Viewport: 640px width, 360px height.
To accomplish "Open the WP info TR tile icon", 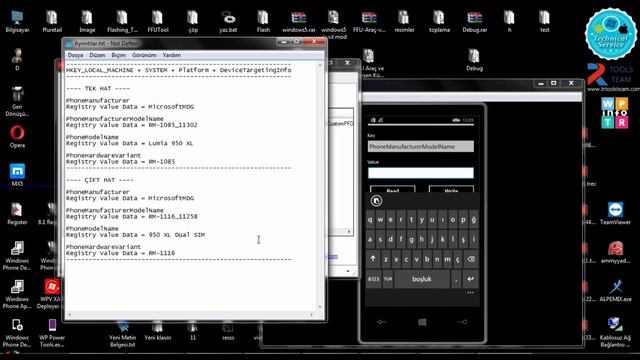I will click(615, 113).
